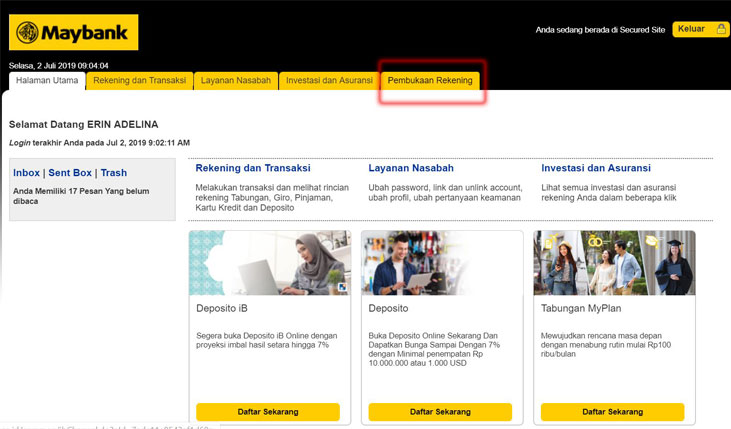Viewport: 731px width, 429px height.
Task: Click 'Segera buka Deposito iB Online' description
Action: [x=267, y=340]
